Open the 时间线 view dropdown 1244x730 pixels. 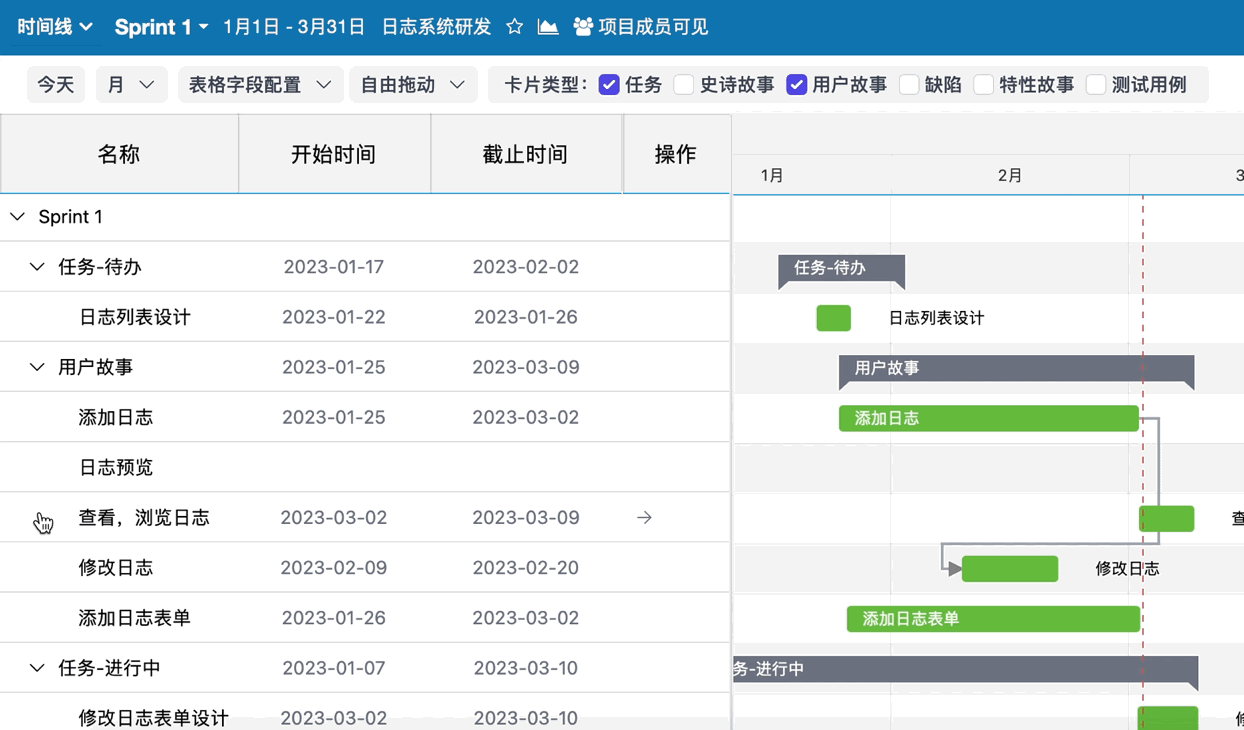[x=55, y=27]
